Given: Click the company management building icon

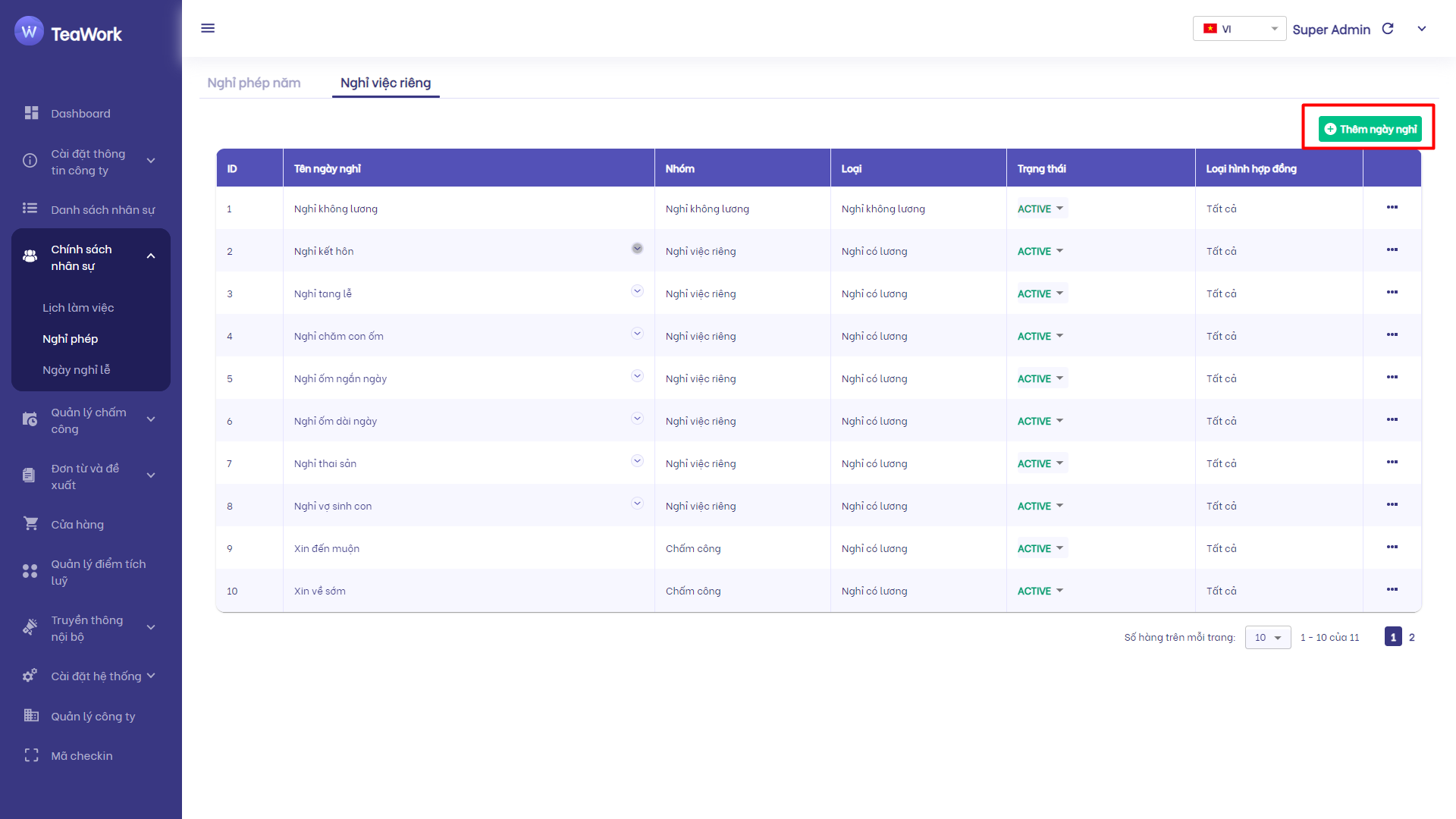Looking at the screenshot, I should 31,715.
